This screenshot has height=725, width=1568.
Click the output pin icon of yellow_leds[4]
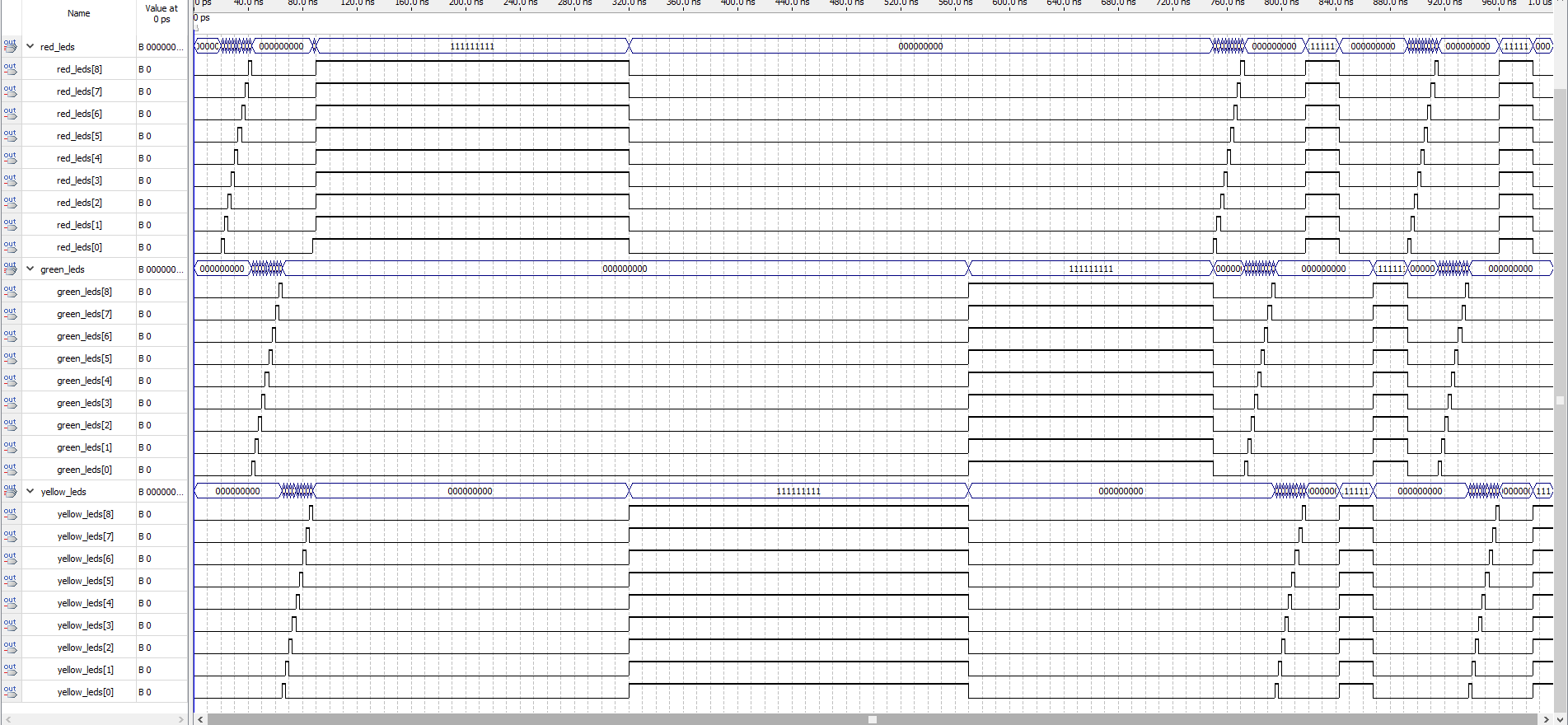coord(10,602)
